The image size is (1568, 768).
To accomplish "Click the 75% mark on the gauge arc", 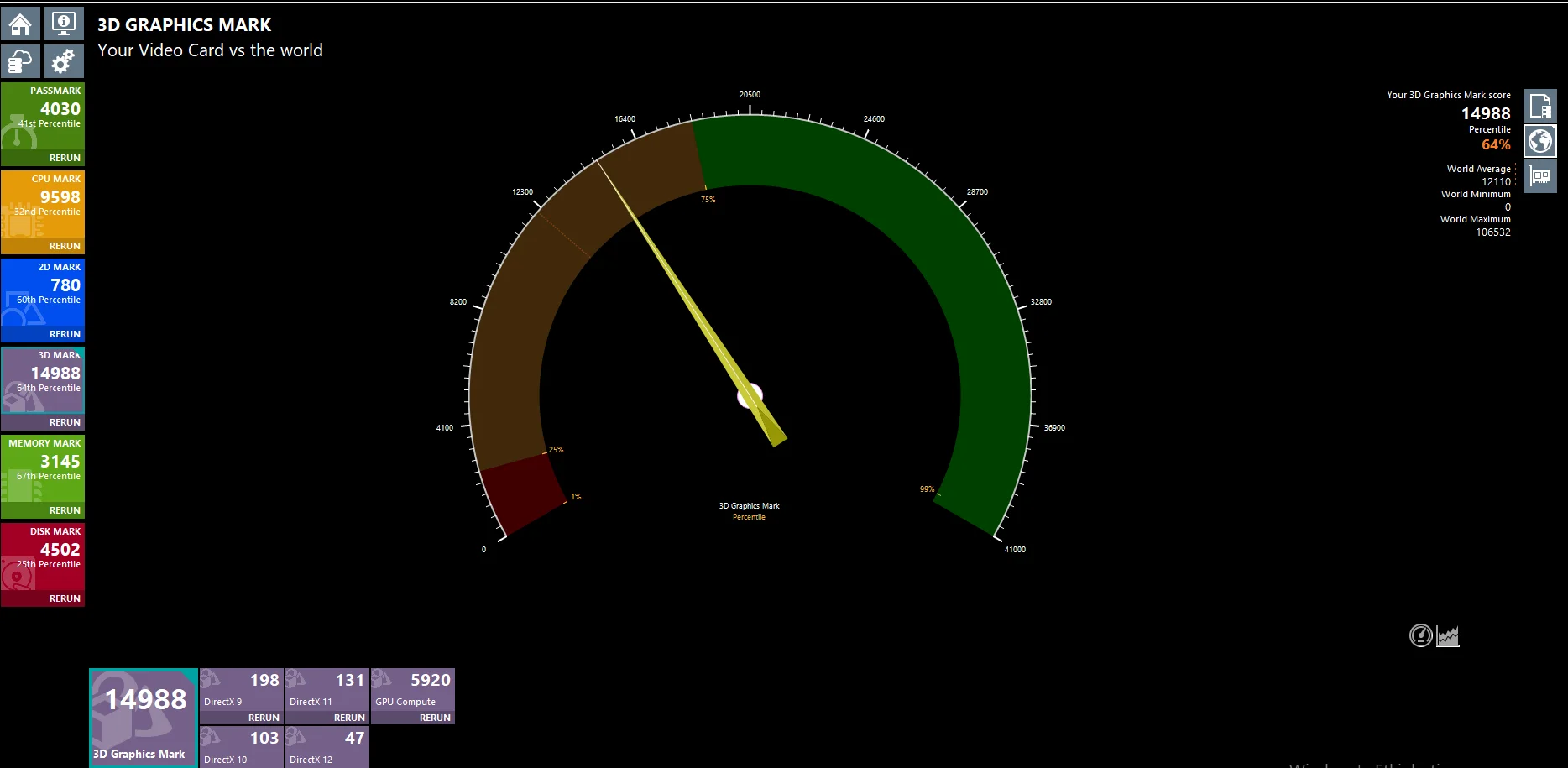I will pos(708,199).
